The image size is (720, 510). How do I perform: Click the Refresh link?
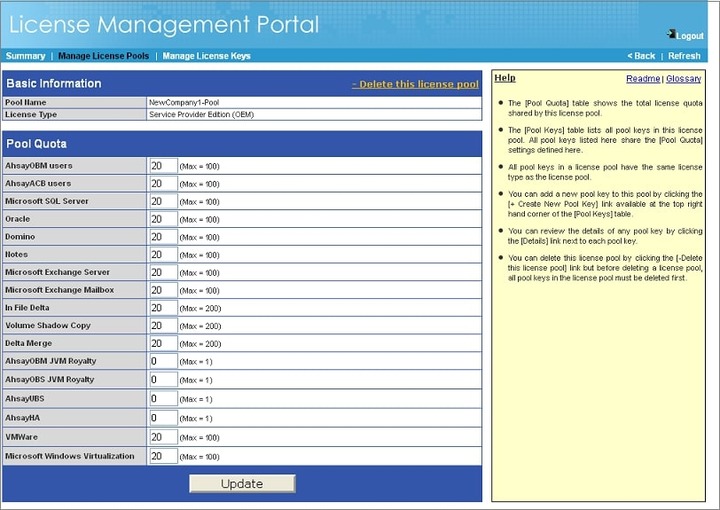(x=684, y=56)
